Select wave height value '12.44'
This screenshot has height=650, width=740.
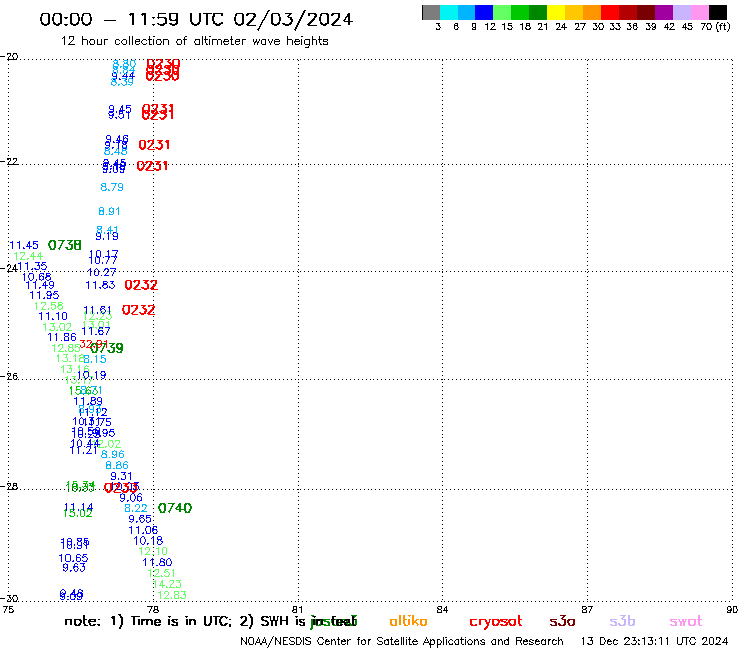(28, 256)
